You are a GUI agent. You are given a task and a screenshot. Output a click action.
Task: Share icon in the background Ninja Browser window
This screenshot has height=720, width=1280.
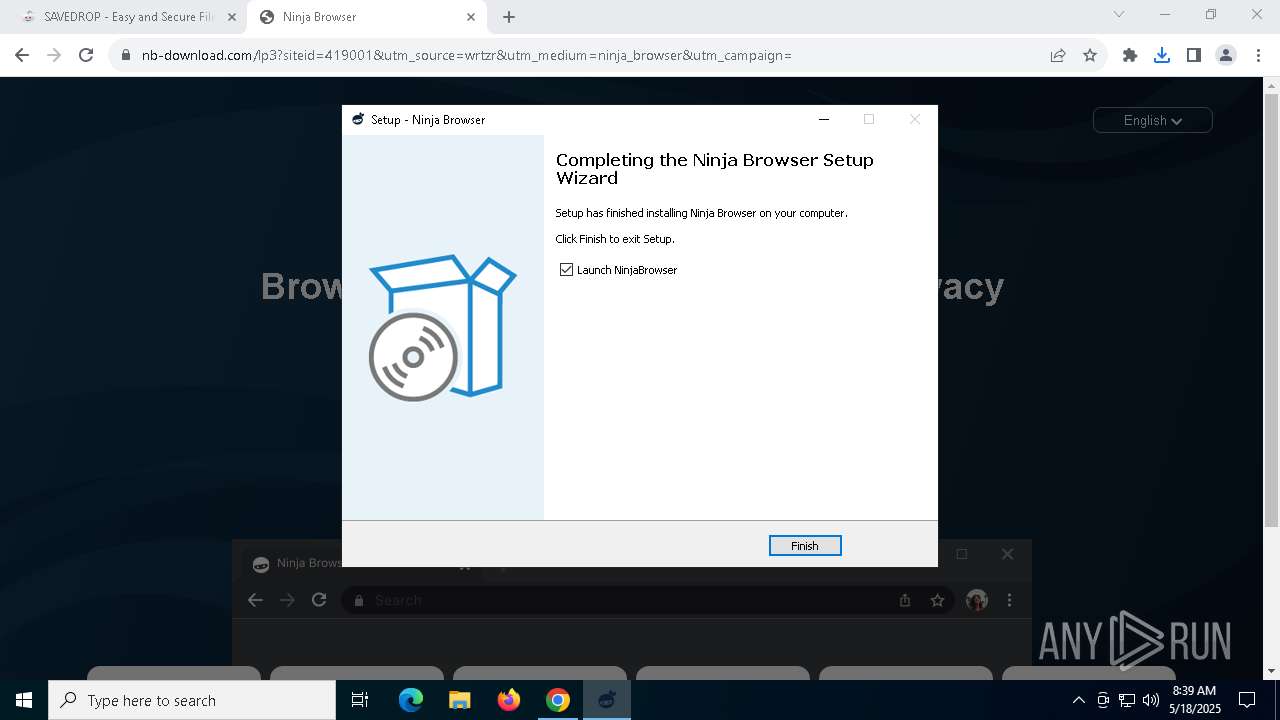[x=905, y=600]
